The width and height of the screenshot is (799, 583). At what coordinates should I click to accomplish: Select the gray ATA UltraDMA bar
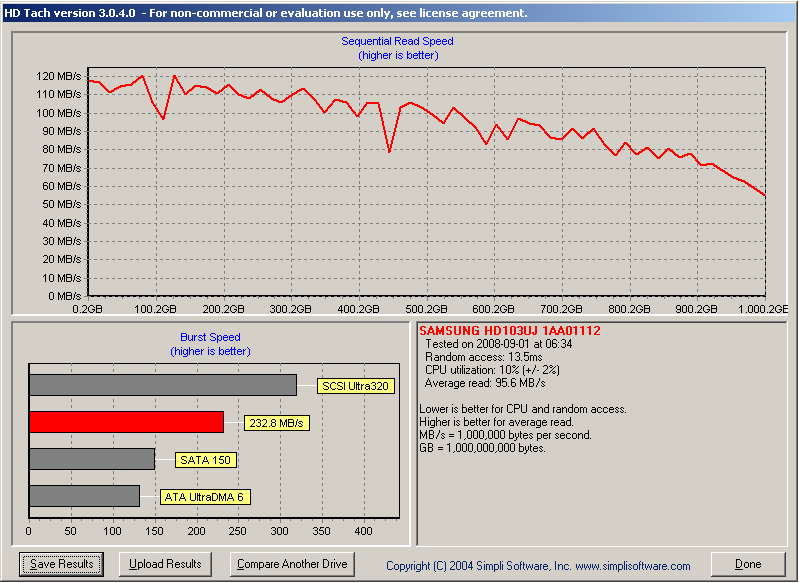pos(85,496)
